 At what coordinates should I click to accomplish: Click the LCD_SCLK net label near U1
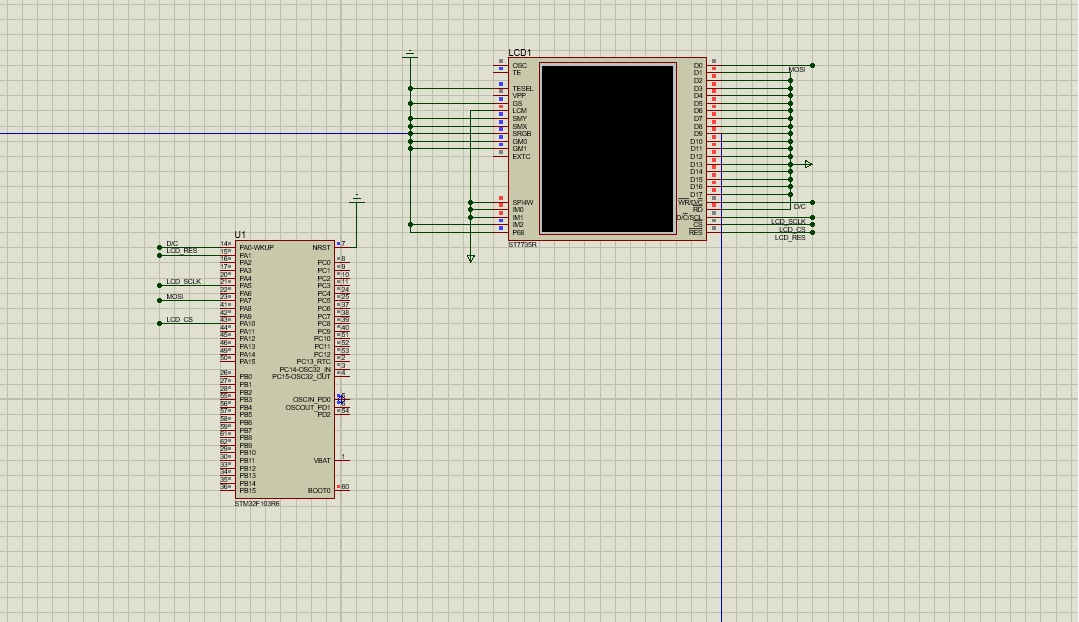[184, 281]
